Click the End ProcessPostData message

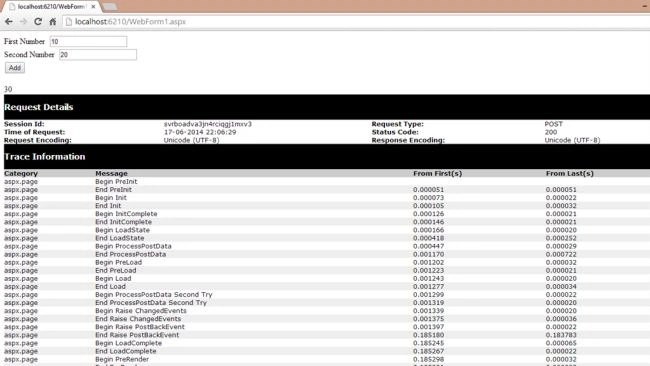131,254
